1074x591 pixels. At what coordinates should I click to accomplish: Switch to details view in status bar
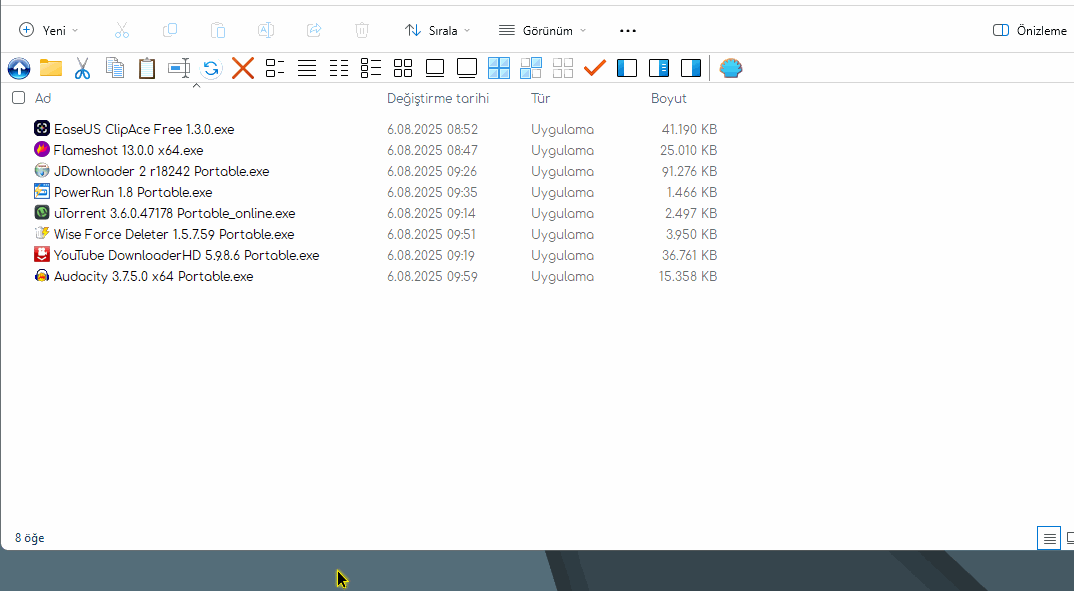(1049, 539)
